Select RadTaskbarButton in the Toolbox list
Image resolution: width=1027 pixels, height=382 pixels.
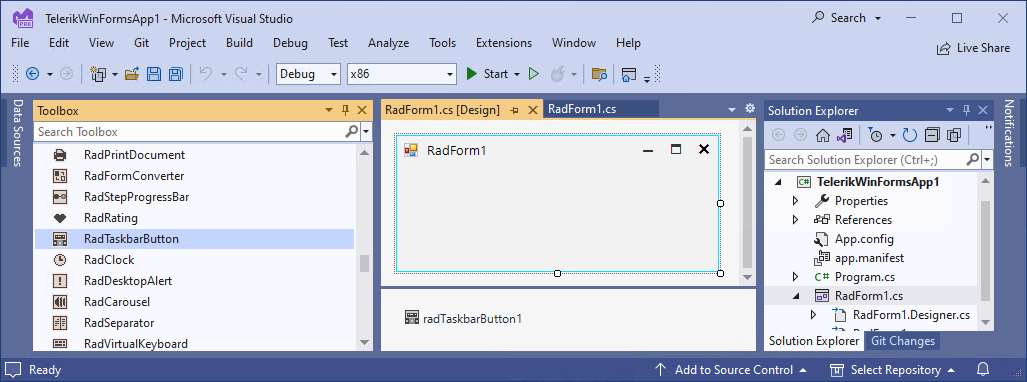(194, 239)
